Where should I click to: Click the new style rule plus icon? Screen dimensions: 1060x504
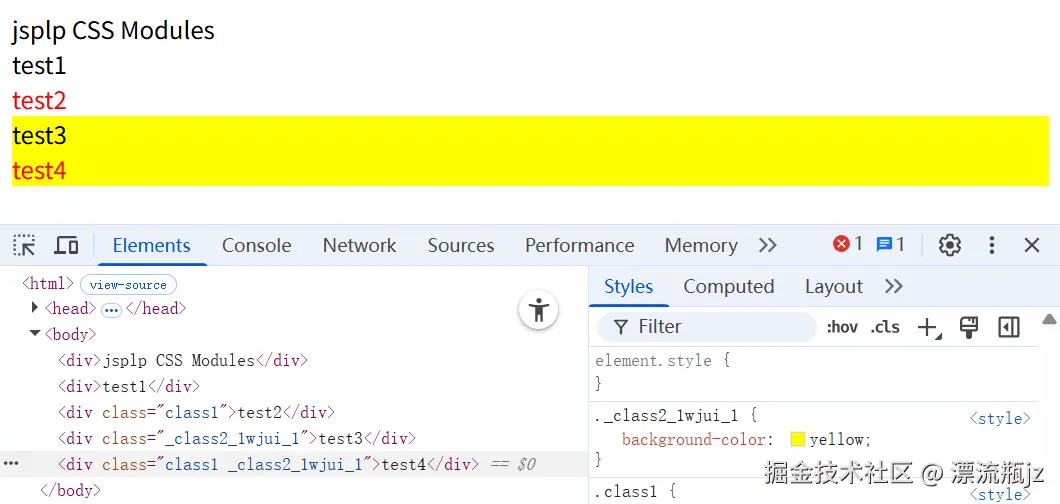(928, 327)
